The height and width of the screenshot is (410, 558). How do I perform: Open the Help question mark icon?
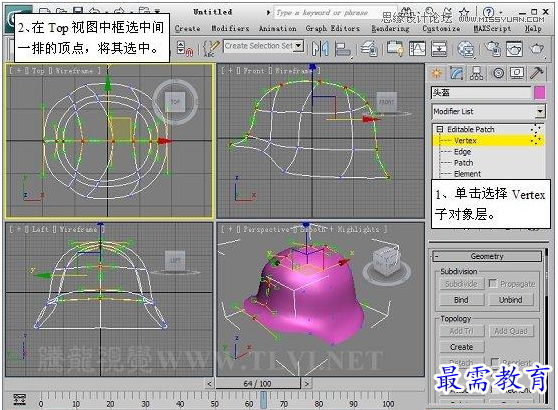click(489, 12)
